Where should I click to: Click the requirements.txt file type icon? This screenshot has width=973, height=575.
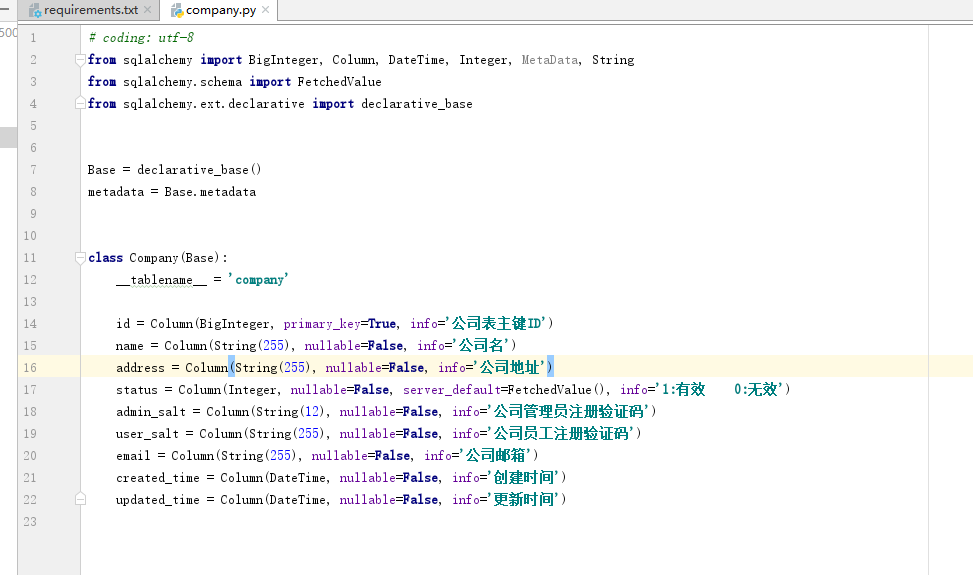(x=35, y=11)
